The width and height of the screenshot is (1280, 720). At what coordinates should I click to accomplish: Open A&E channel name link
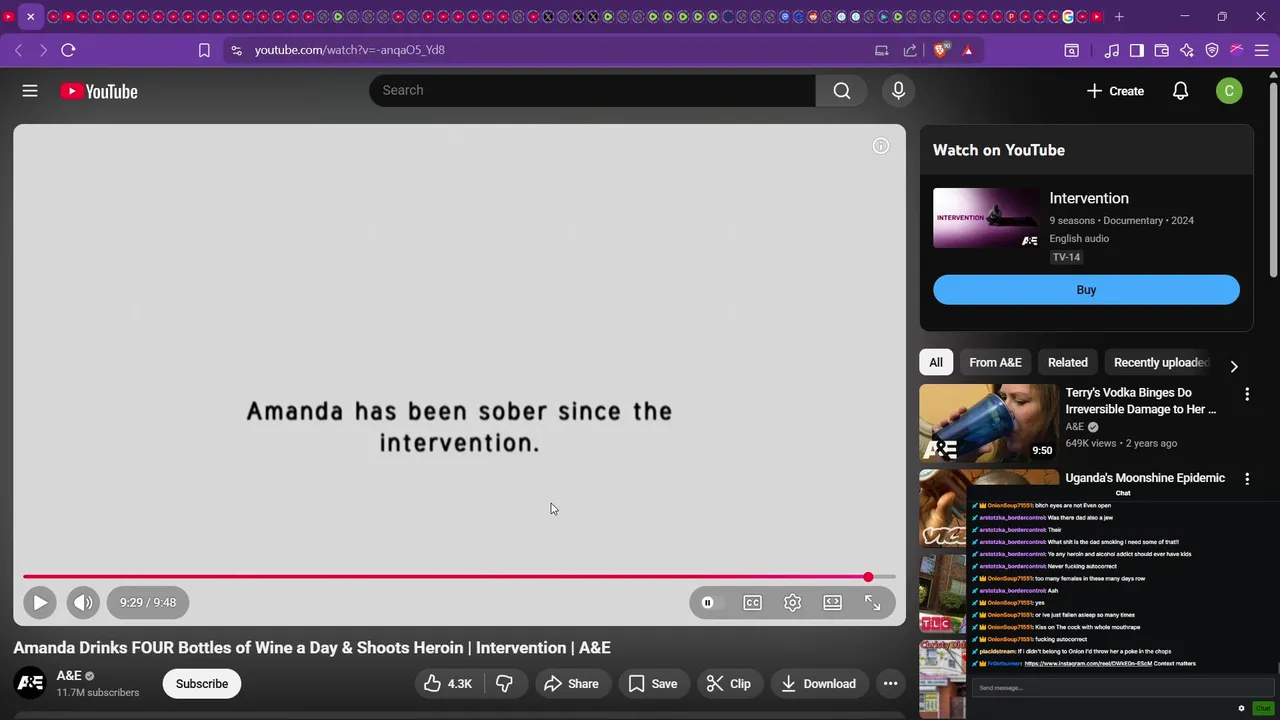[x=69, y=676]
